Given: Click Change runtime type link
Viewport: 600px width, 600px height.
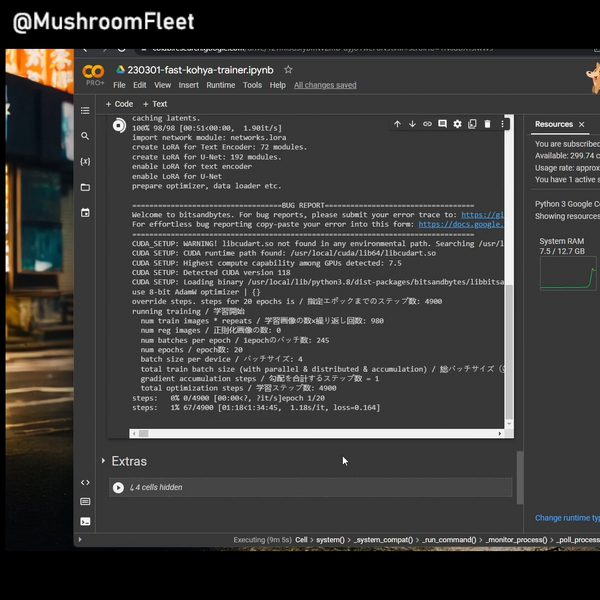Looking at the screenshot, I should coord(567,518).
